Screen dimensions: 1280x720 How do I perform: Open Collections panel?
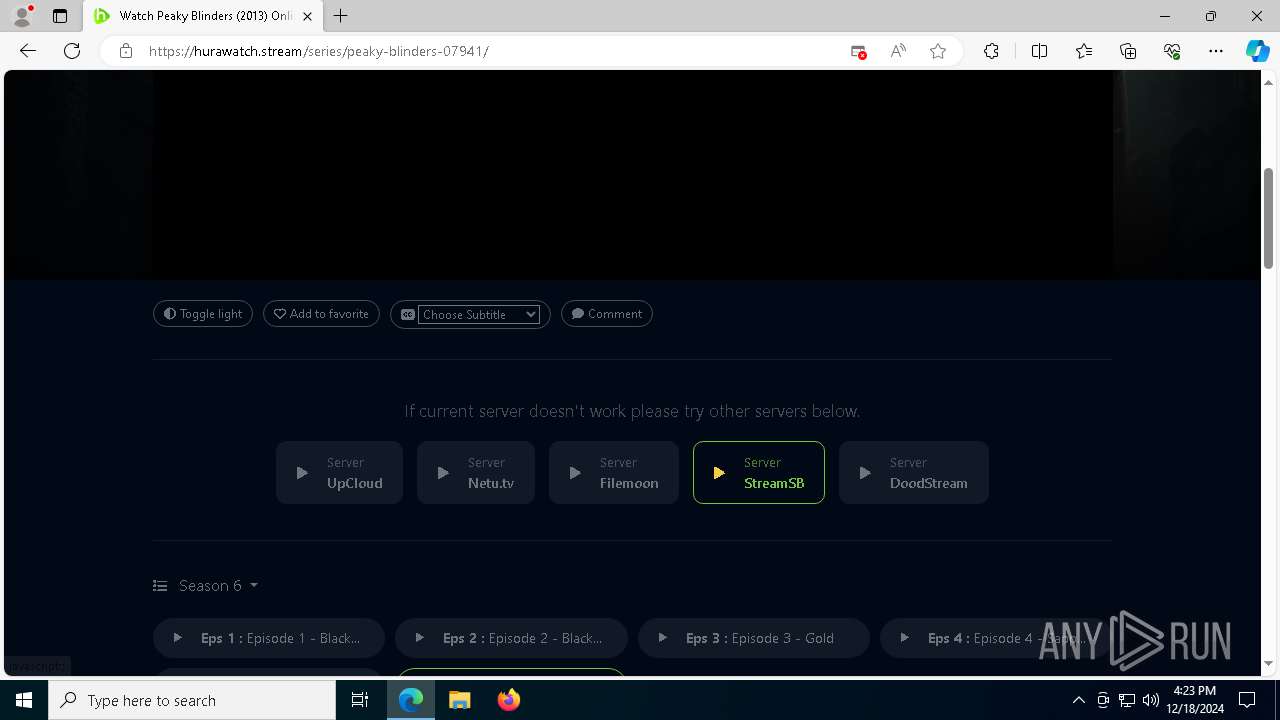coord(1128,51)
